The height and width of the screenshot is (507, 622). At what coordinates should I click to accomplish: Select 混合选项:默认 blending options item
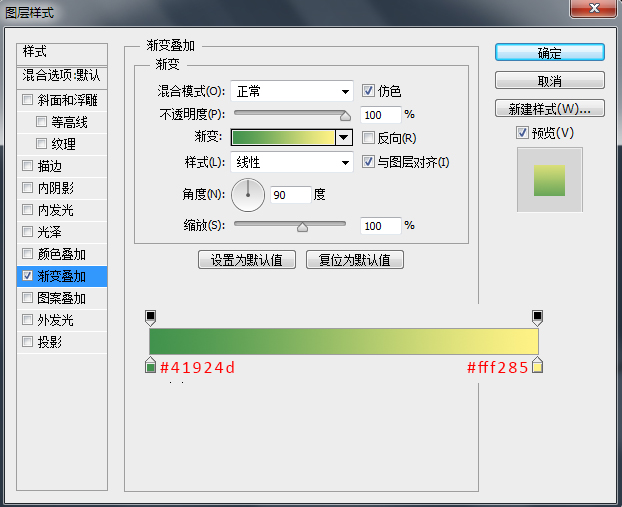(x=62, y=77)
